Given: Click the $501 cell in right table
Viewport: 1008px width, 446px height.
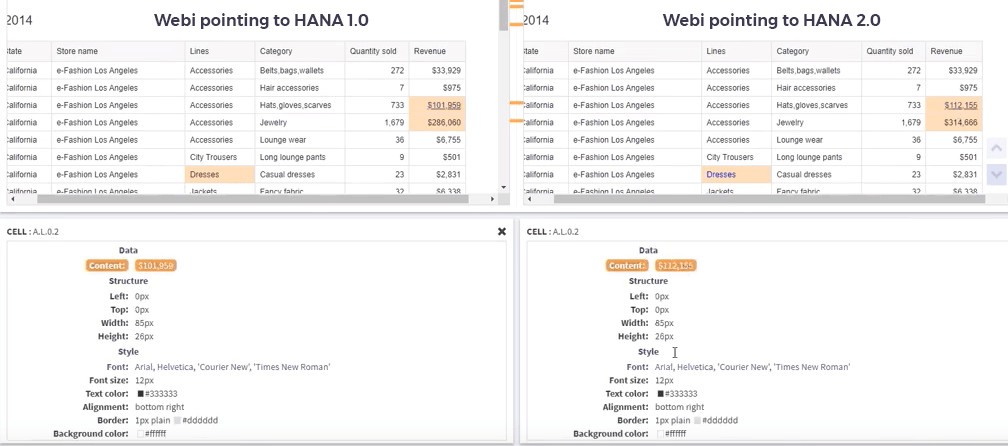Looking at the screenshot, I should 954,157.
